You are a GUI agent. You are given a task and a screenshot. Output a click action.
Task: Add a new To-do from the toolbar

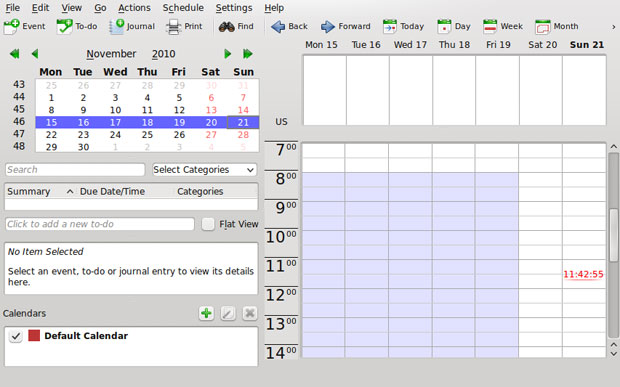(x=77, y=26)
